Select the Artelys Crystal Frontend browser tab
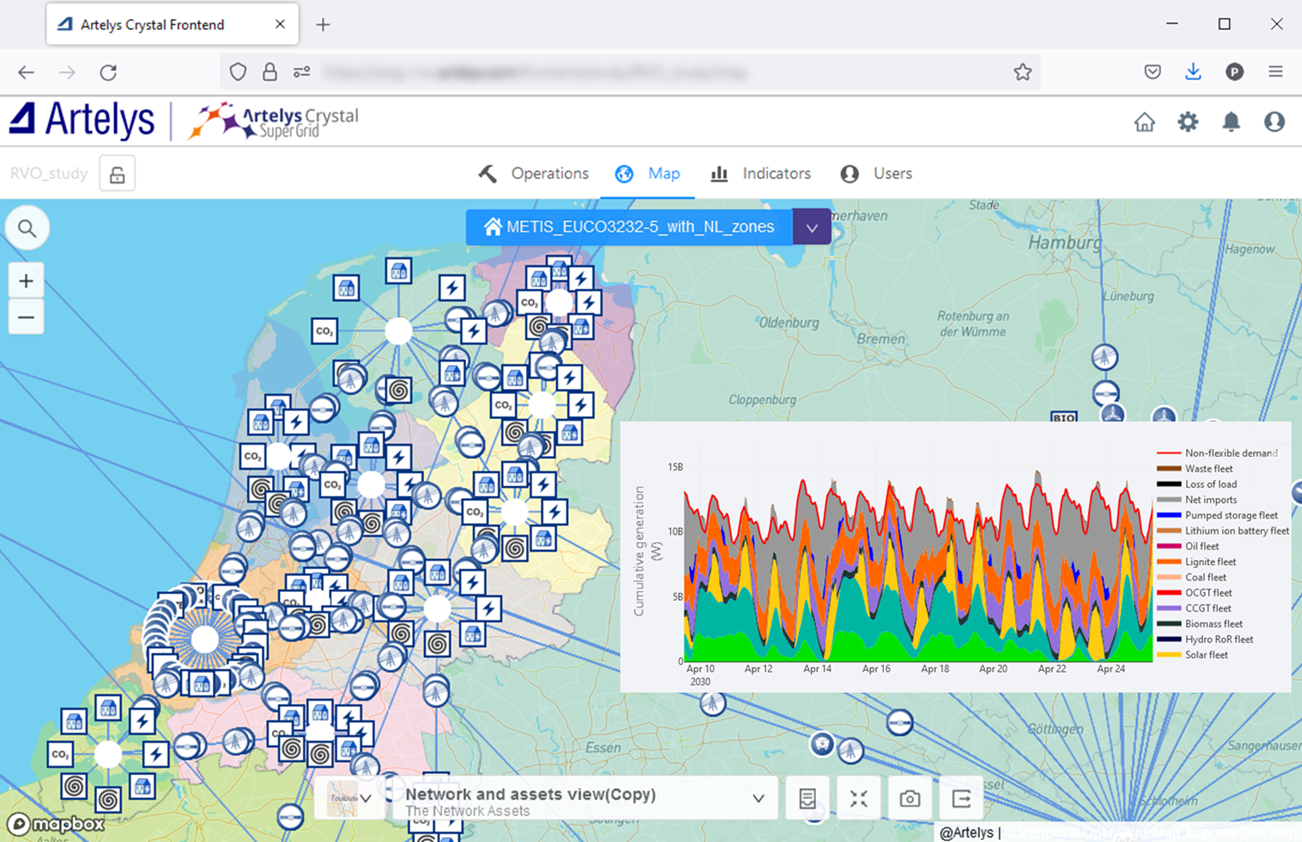The width and height of the screenshot is (1302, 842). [x=172, y=24]
